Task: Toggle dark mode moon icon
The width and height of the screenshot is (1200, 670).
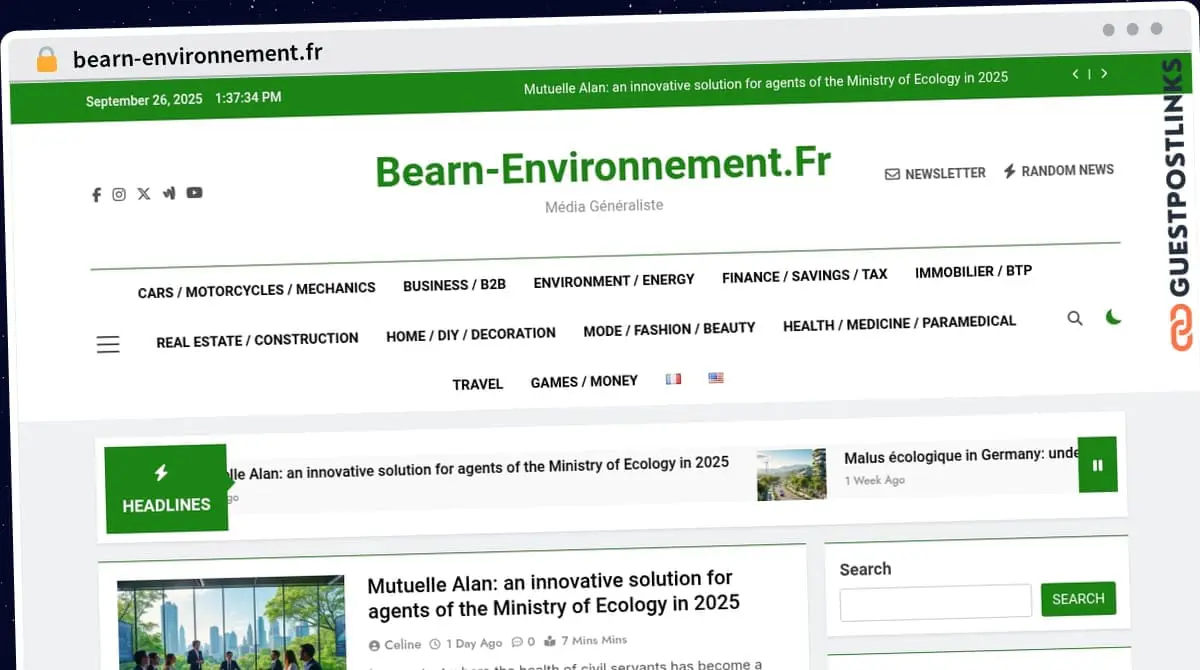Action: (x=1113, y=317)
